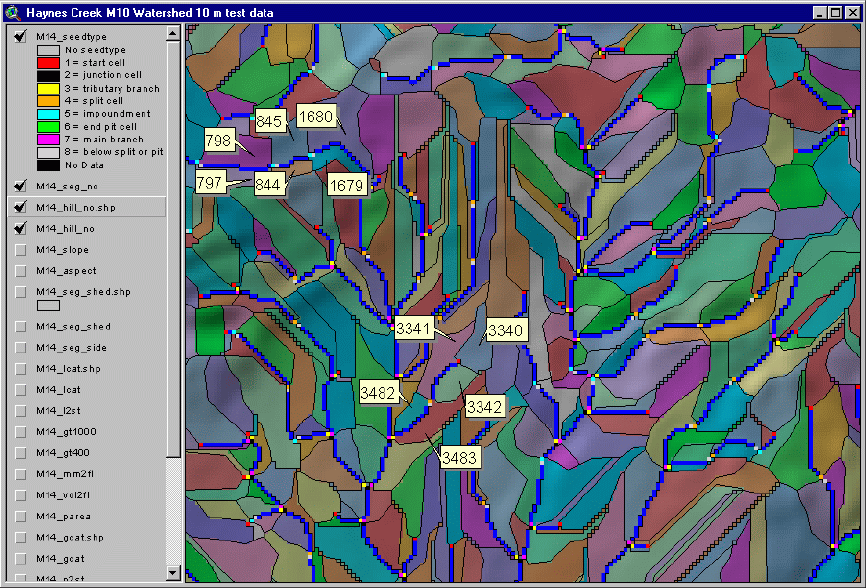Click the red start cell legend swatch
Viewport: 866px width, 588px height.
[48, 63]
